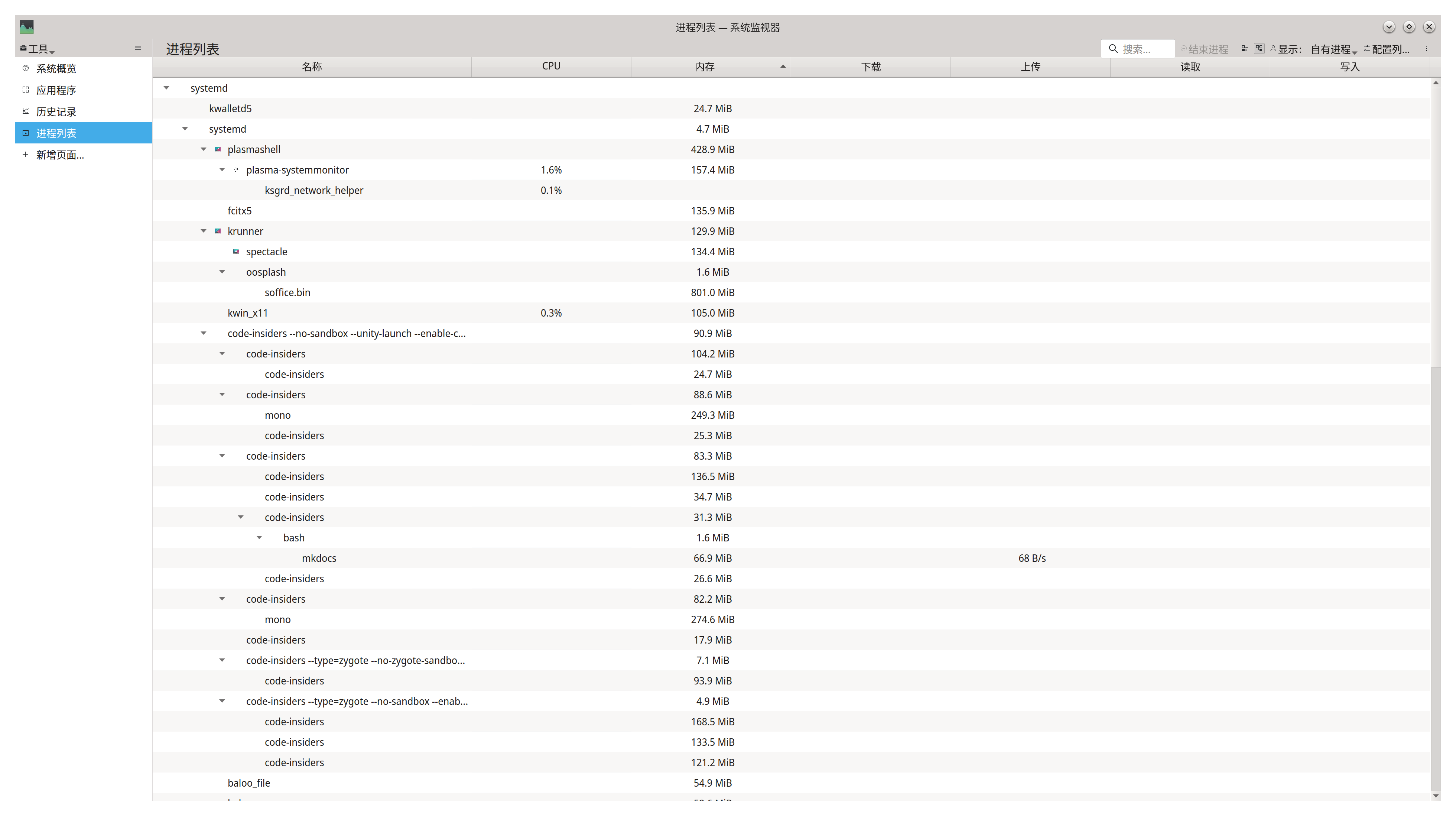Click the 配置列 configure columns button
The width and height of the screenshot is (1456, 816).
coord(1387,49)
